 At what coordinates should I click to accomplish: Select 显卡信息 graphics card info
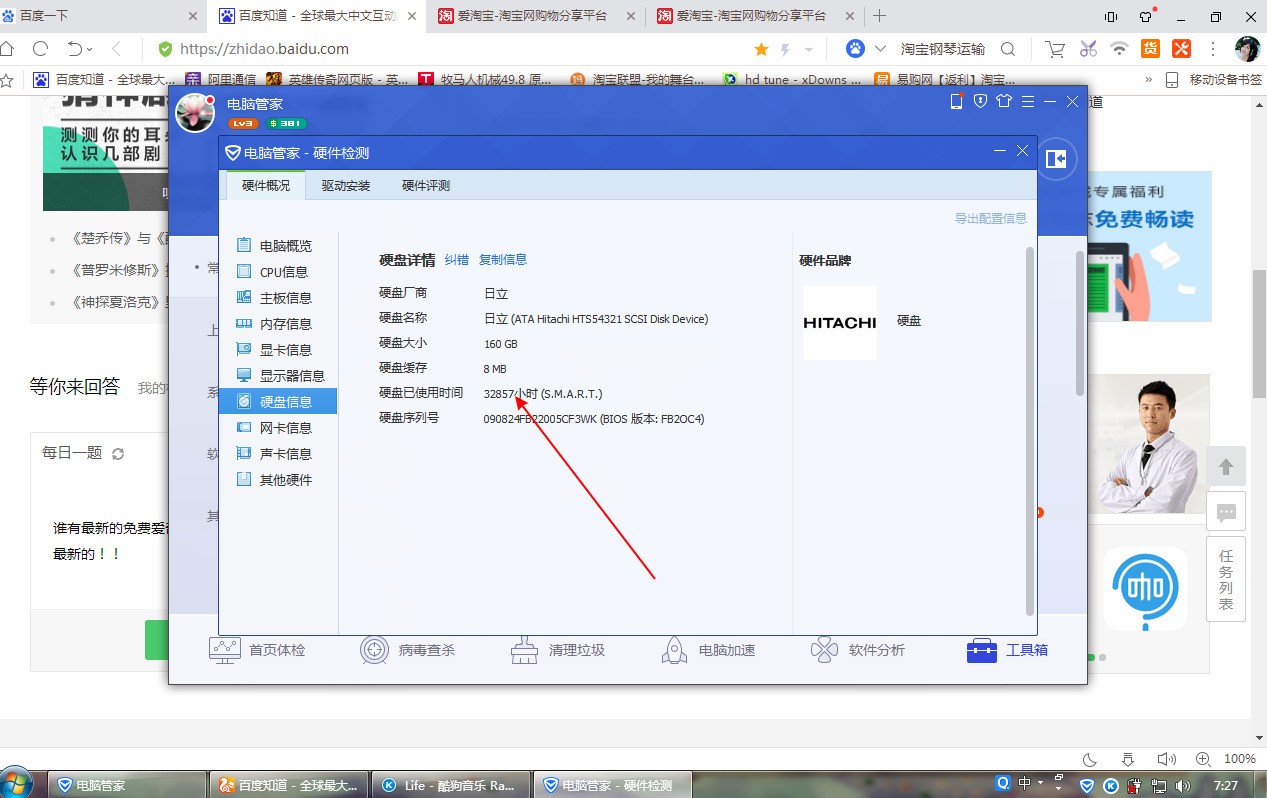click(x=285, y=349)
